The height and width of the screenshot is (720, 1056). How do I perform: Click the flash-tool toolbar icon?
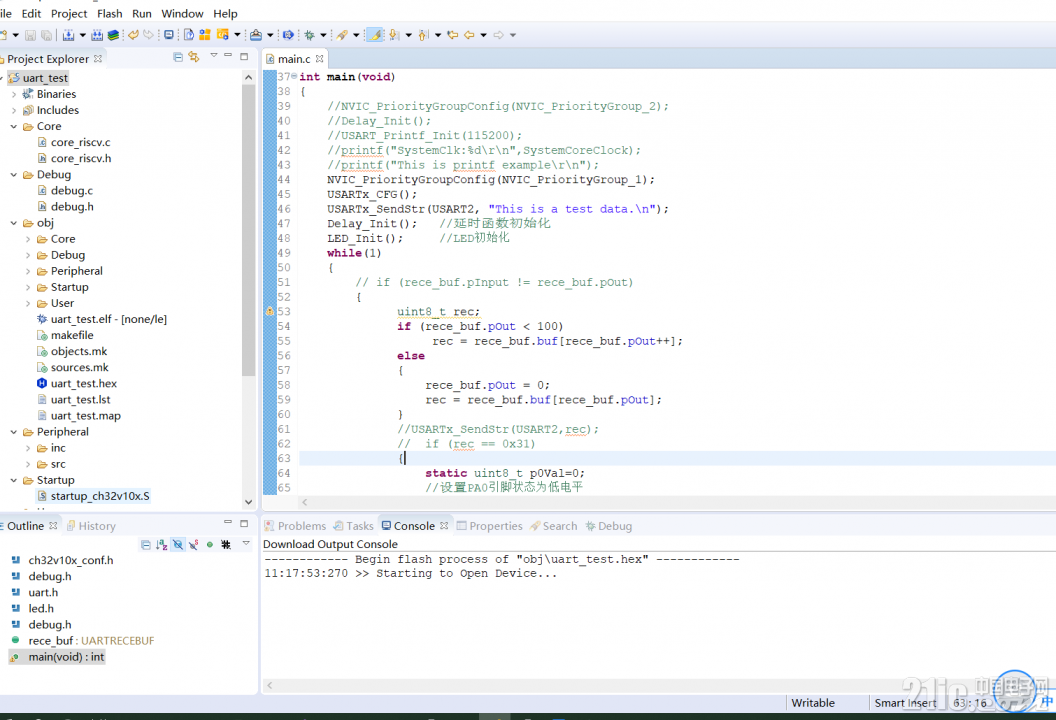(256, 35)
